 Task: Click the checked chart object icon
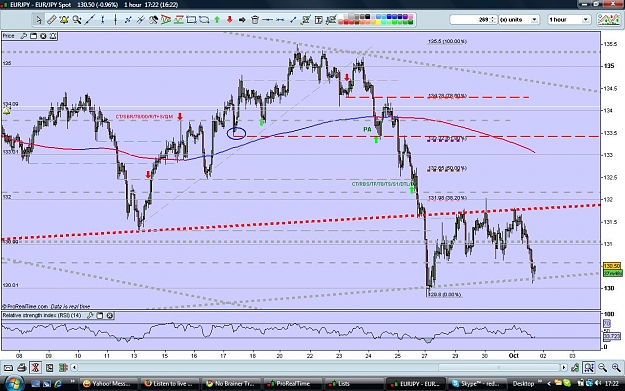(306, 20)
